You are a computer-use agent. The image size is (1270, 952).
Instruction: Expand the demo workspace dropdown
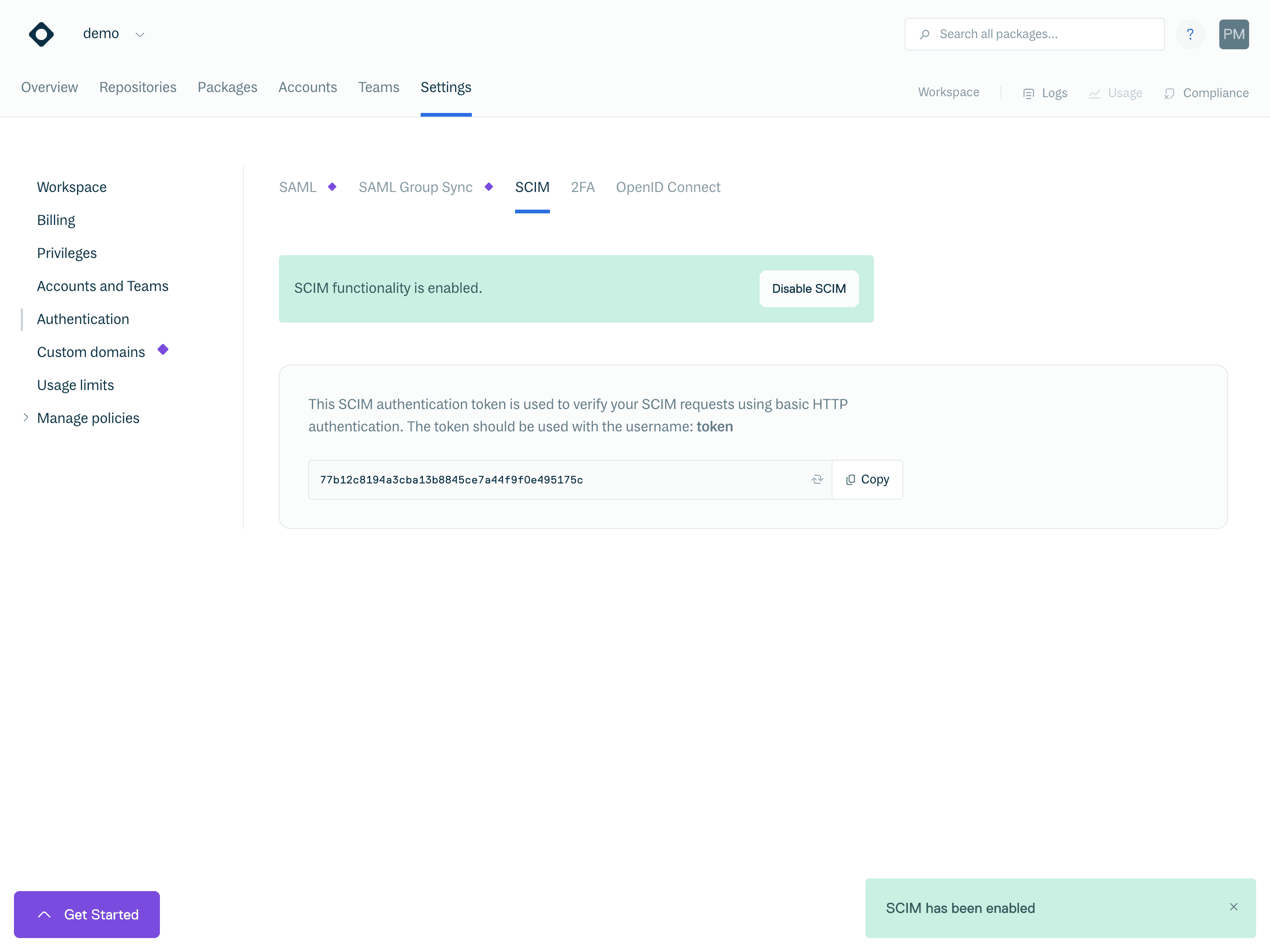click(139, 35)
